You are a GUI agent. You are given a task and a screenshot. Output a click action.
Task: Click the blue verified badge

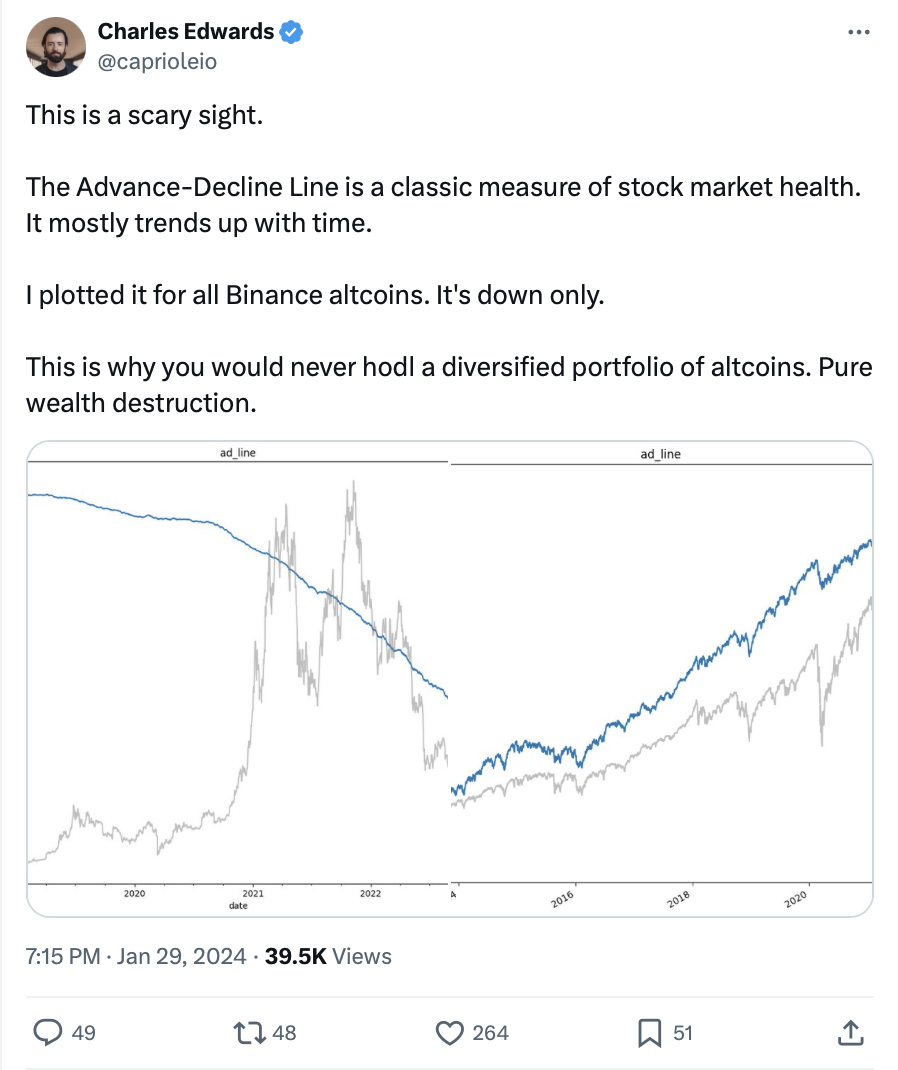pos(291,31)
